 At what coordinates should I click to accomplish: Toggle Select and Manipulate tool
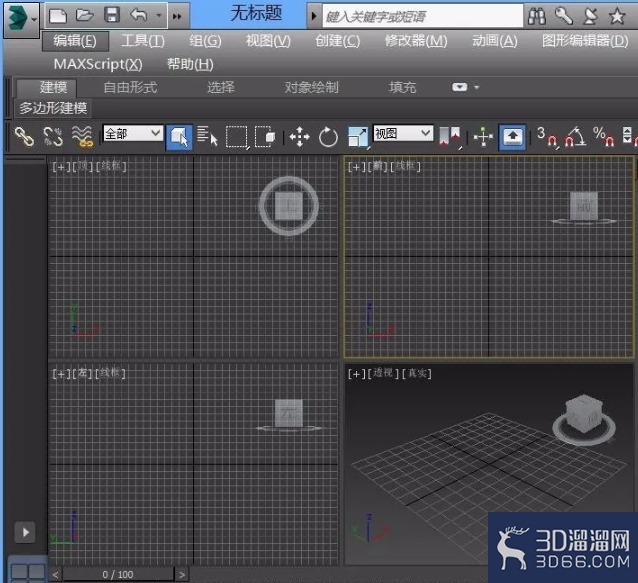pyautogui.click(x=483, y=137)
